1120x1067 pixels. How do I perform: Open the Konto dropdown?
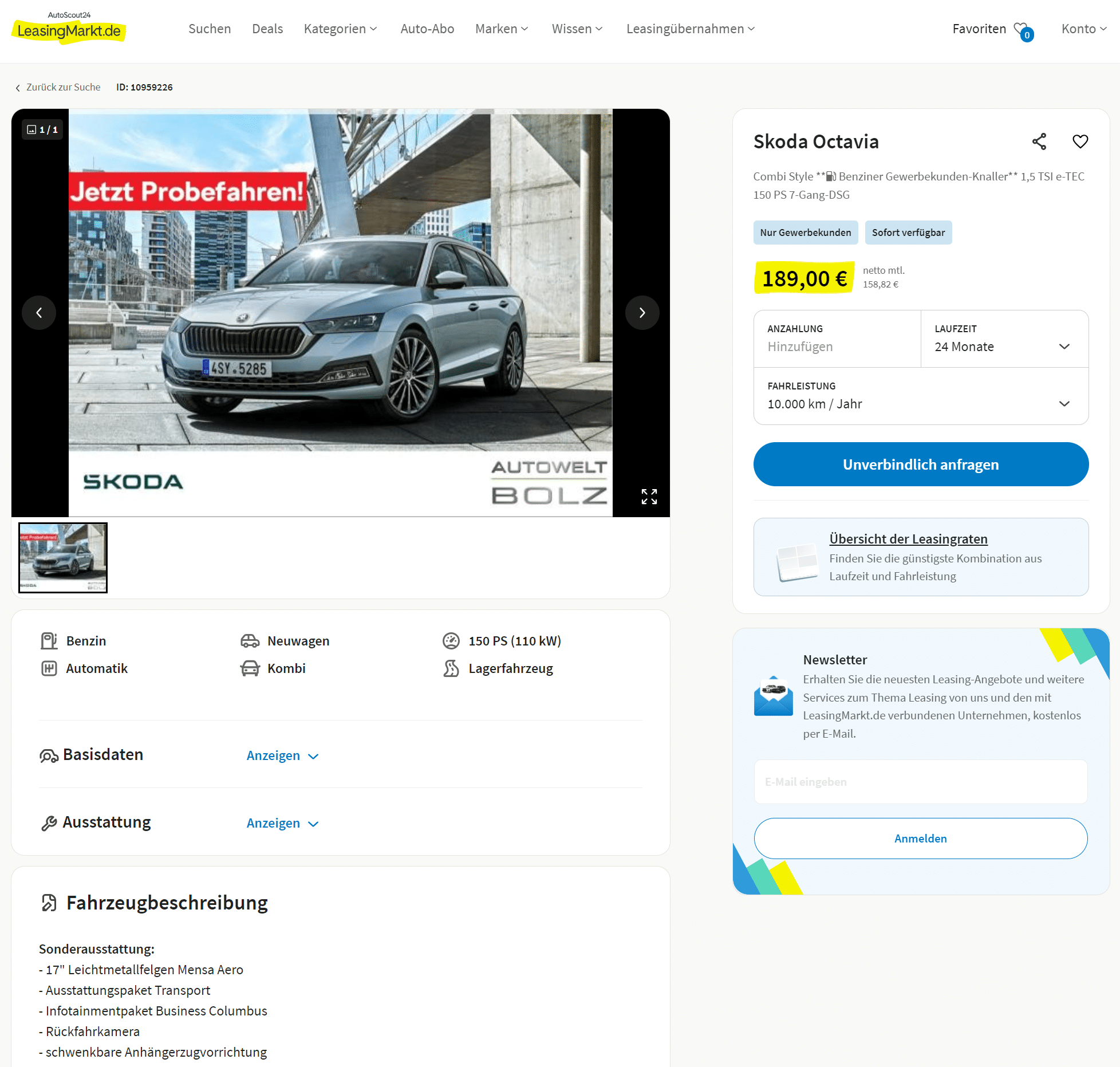pyautogui.click(x=1084, y=29)
